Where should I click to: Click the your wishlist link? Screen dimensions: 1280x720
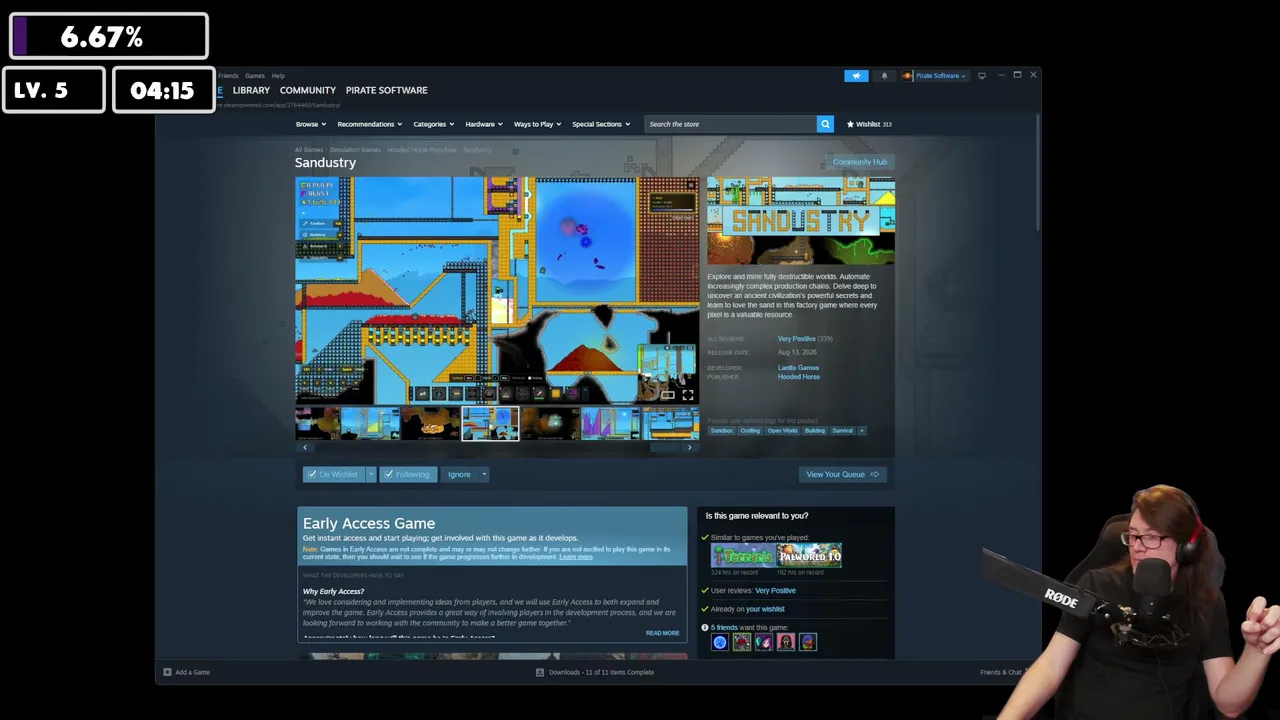(x=765, y=609)
